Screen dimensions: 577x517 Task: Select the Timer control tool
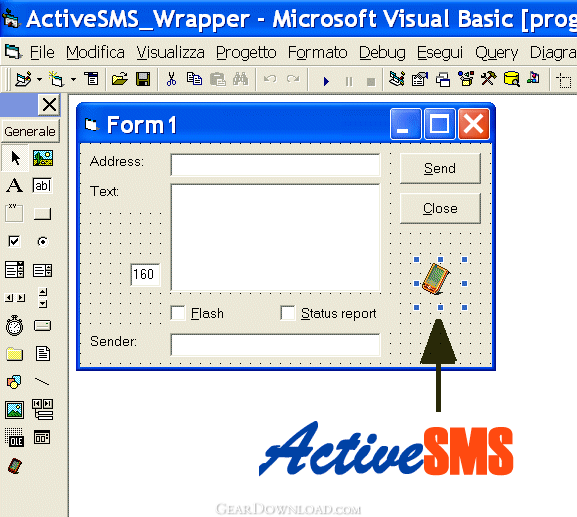14,325
